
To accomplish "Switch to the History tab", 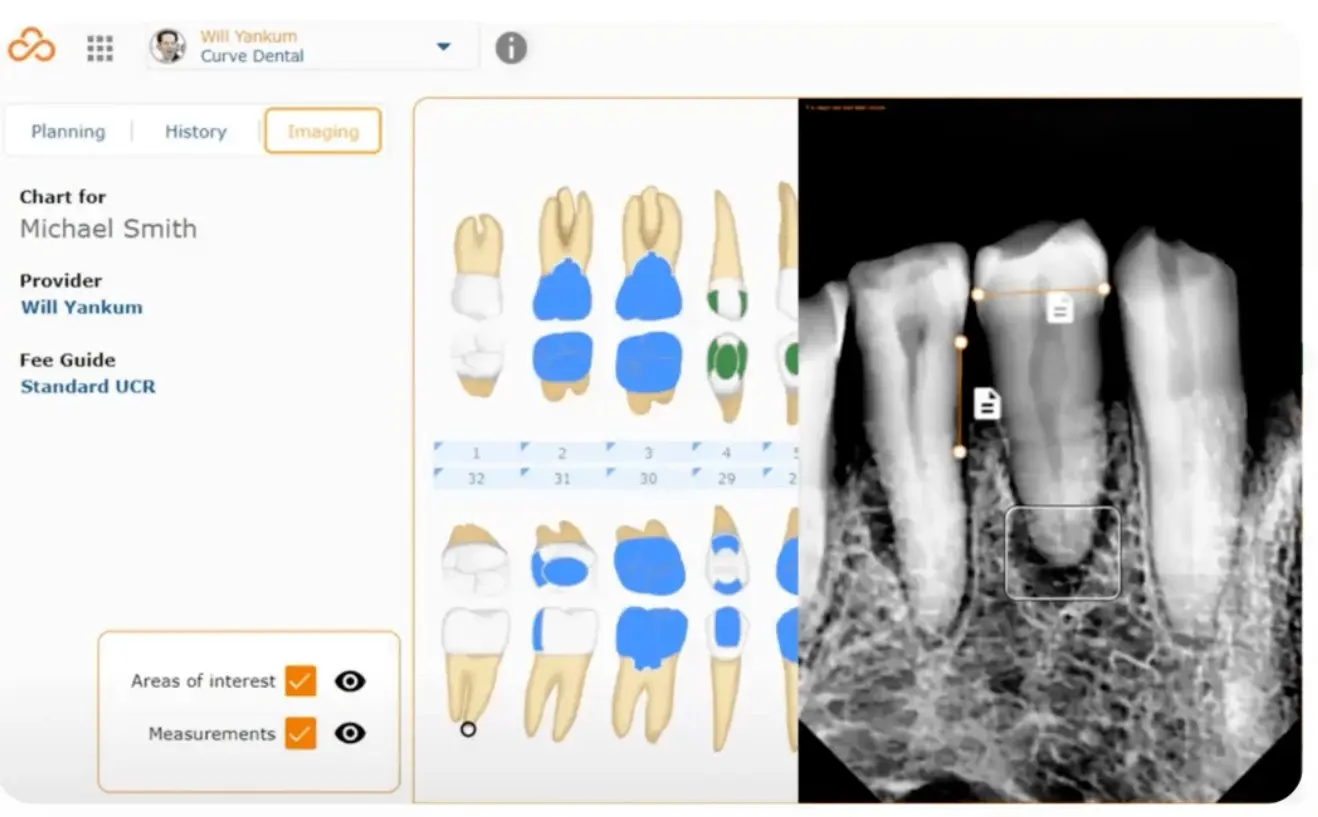I will [195, 131].
